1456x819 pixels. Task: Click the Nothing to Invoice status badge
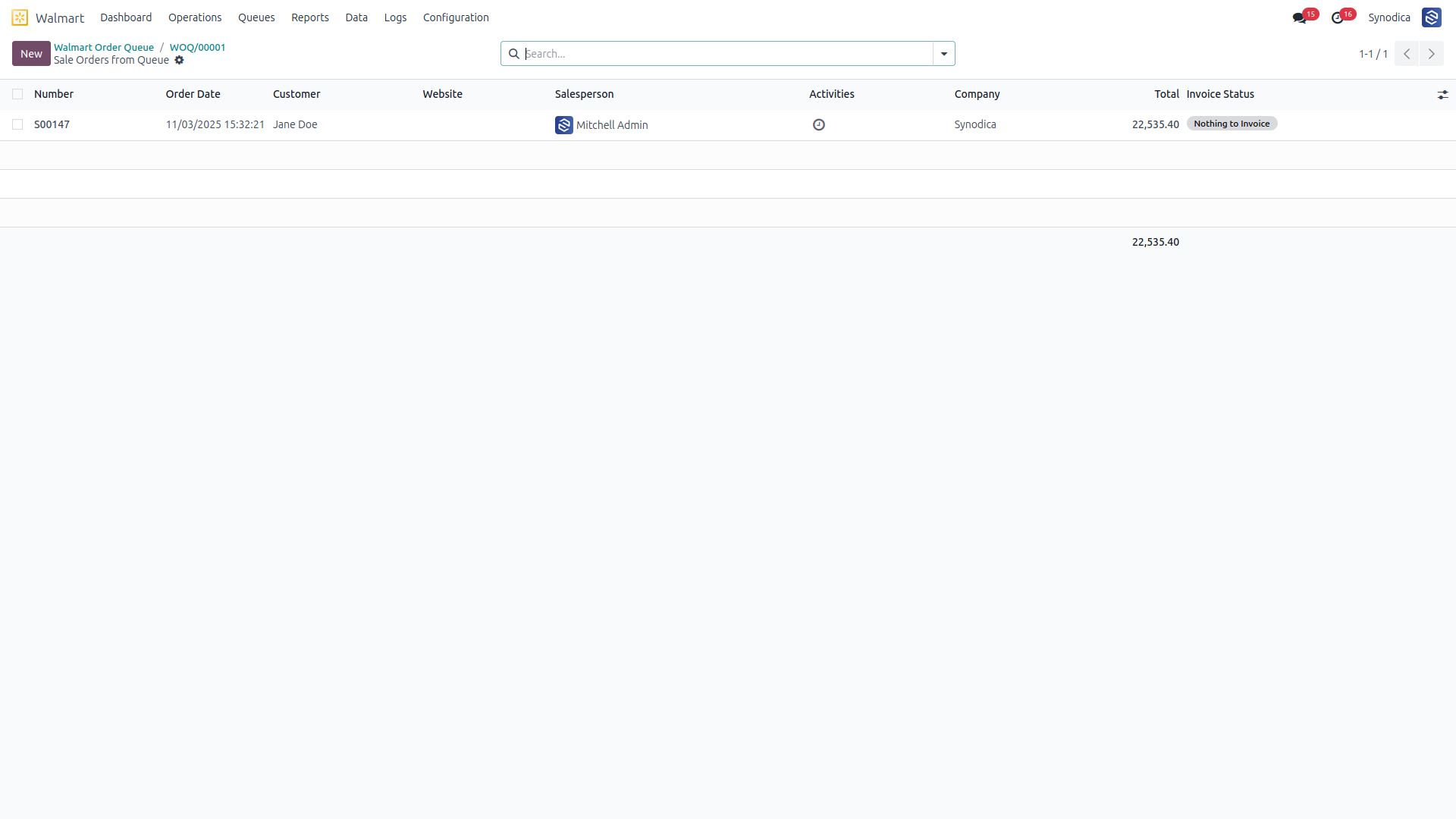pos(1232,124)
